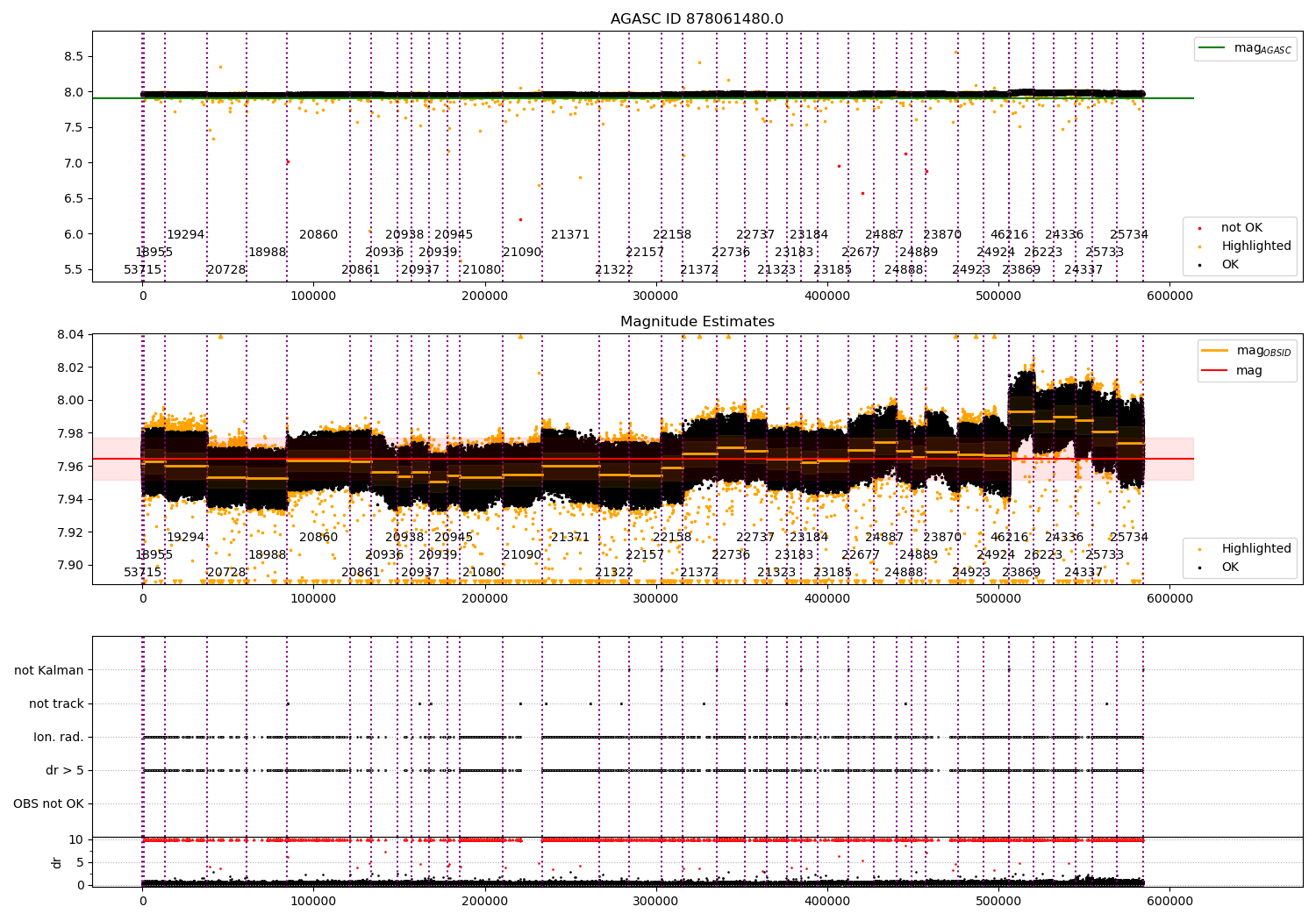
Task: Click the '8.04' y-axis tick label
Action: pos(70,334)
